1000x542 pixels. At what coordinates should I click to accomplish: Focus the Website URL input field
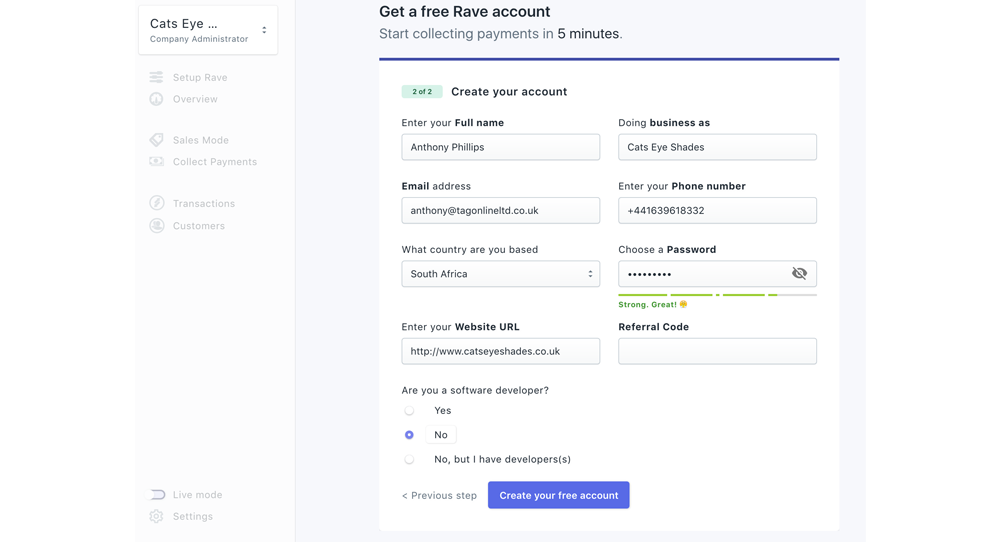(x=500, y=351)
